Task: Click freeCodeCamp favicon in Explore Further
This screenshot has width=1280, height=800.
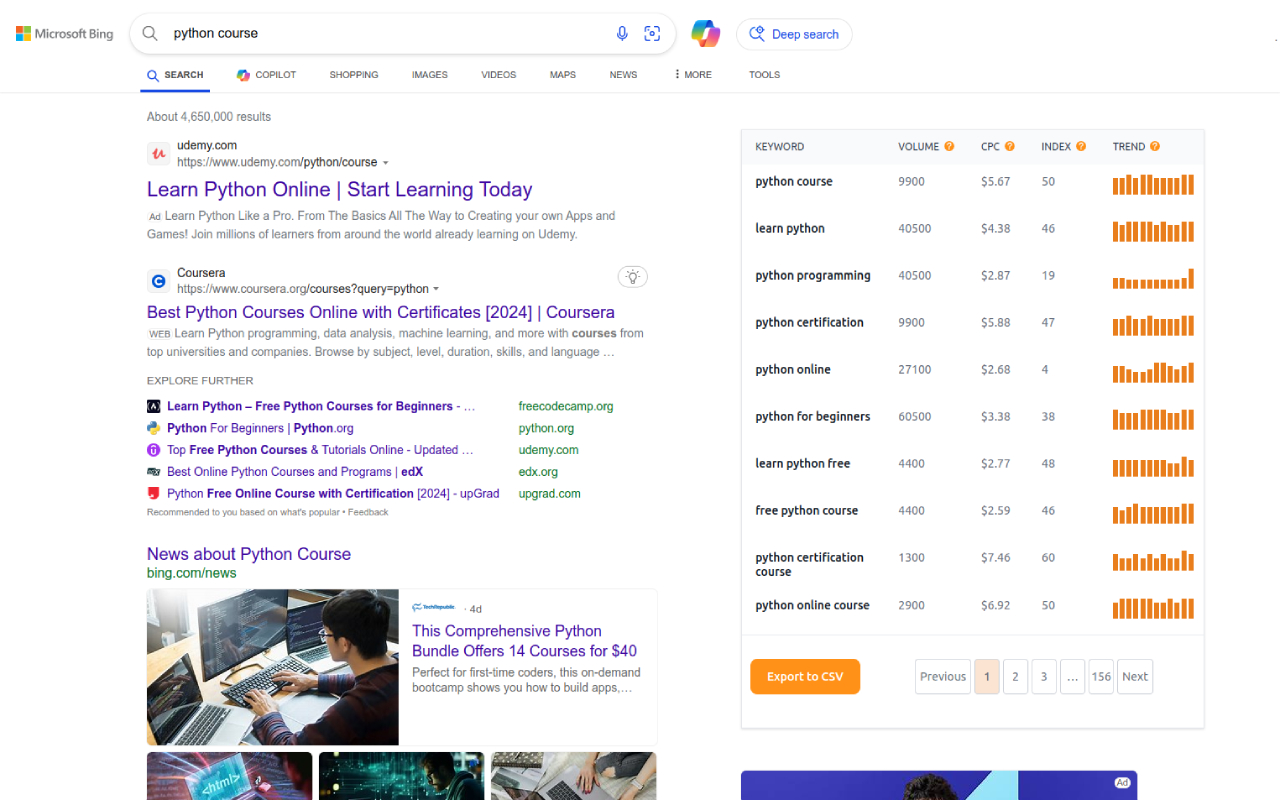Action: [x=154, y=407]
